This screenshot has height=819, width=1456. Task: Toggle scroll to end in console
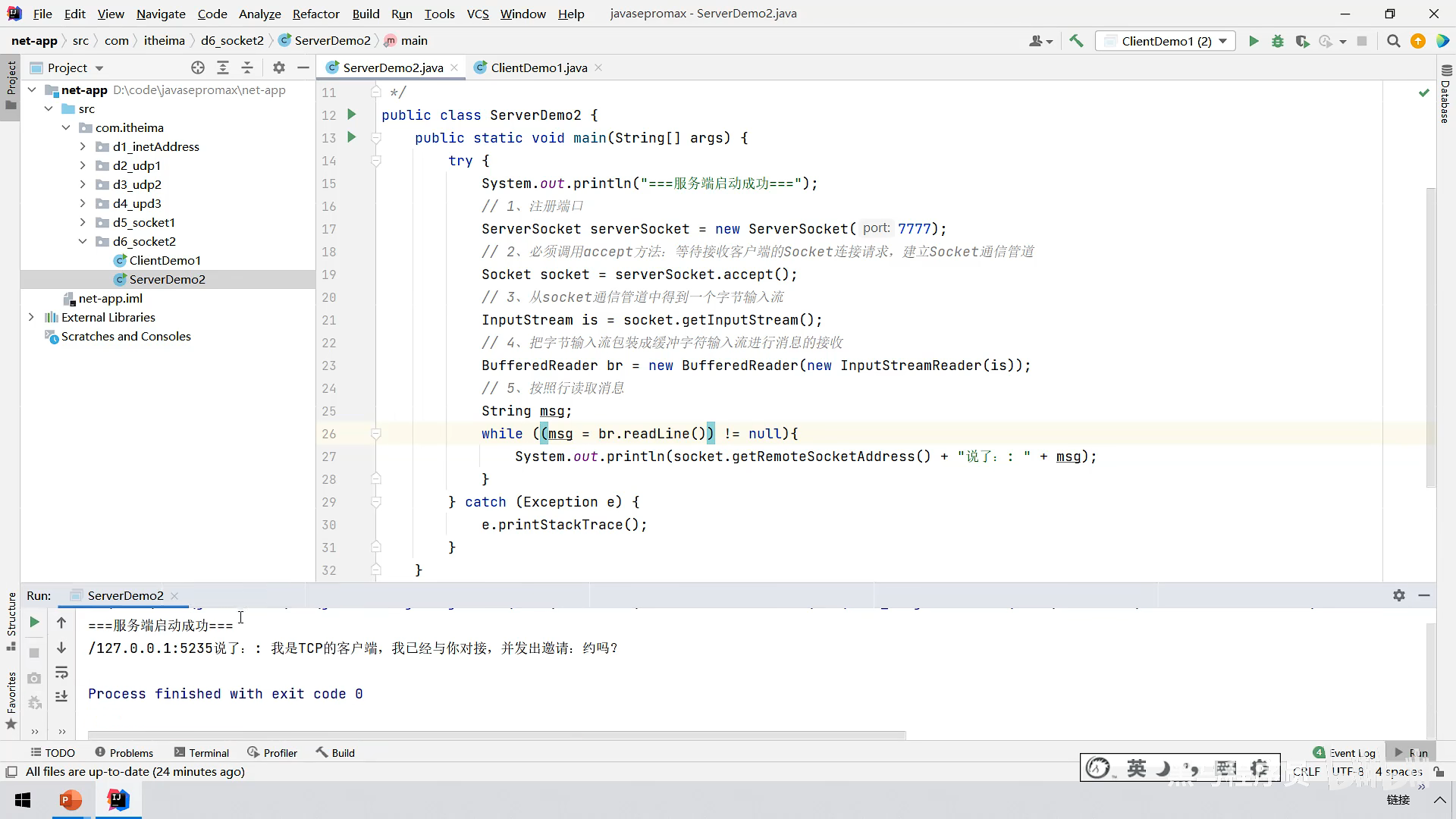click(61, 695)
